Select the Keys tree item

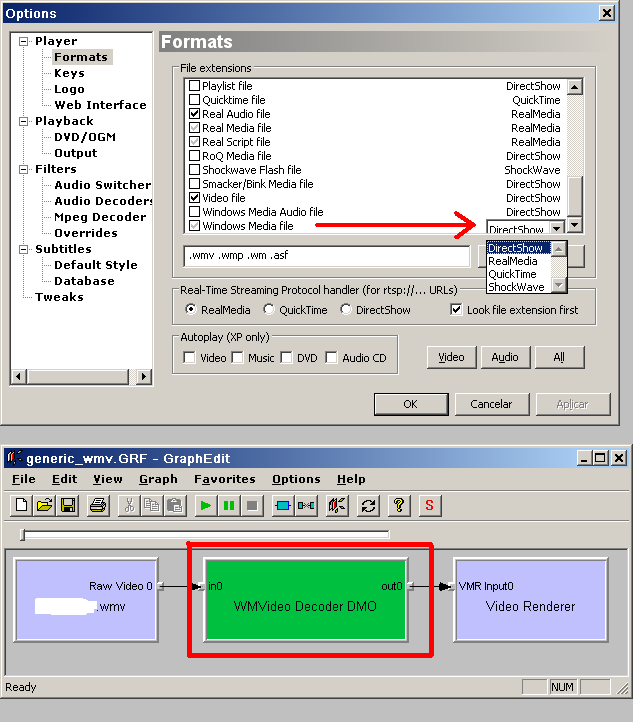click(70, 73)
